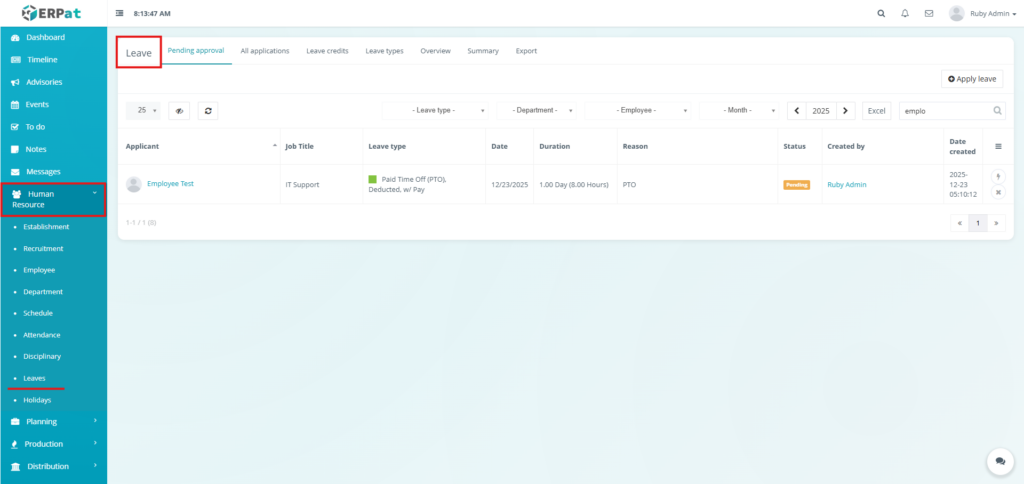Open the table column menu icon

(998, 146)
